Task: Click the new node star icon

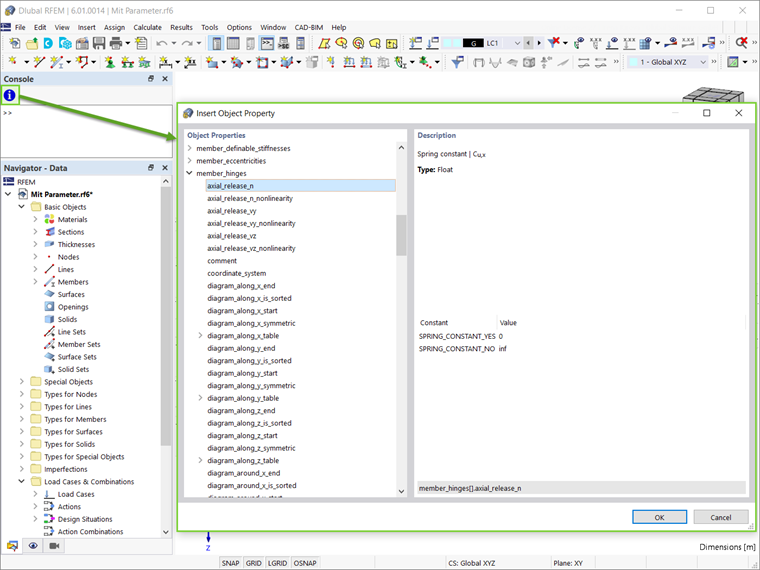Action: pyautogui.click(x=13, y=62)
